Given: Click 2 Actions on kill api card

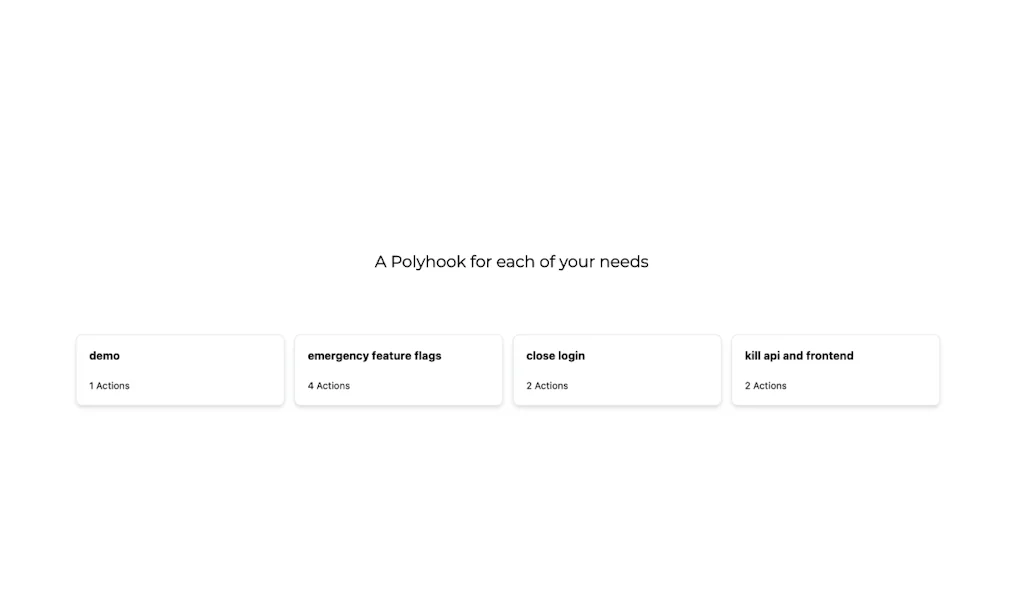Looking at the screenshot, I should 765,385.
